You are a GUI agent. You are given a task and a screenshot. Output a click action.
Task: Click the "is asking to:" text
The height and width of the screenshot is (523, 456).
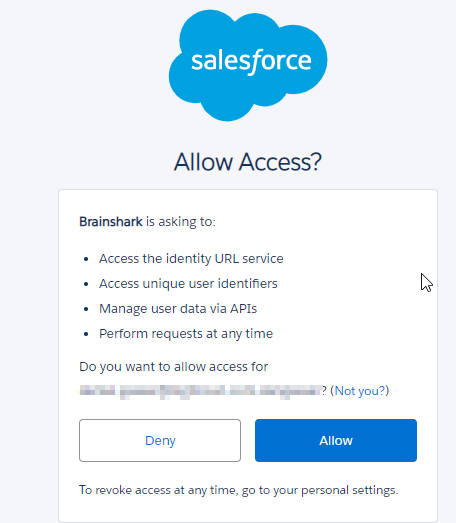(181, 222)
